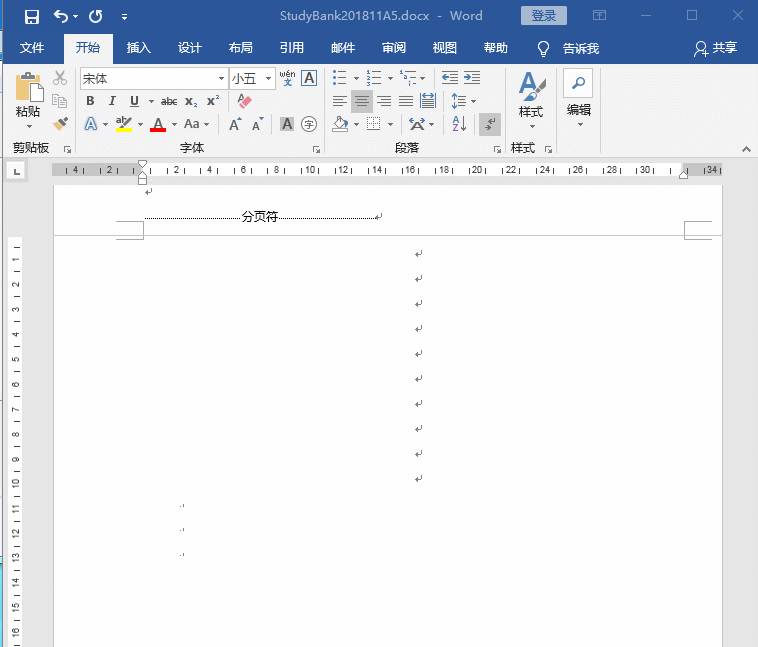Open the font size box showing 小五
Screen dimensions: 758x647
pos(252,78)
